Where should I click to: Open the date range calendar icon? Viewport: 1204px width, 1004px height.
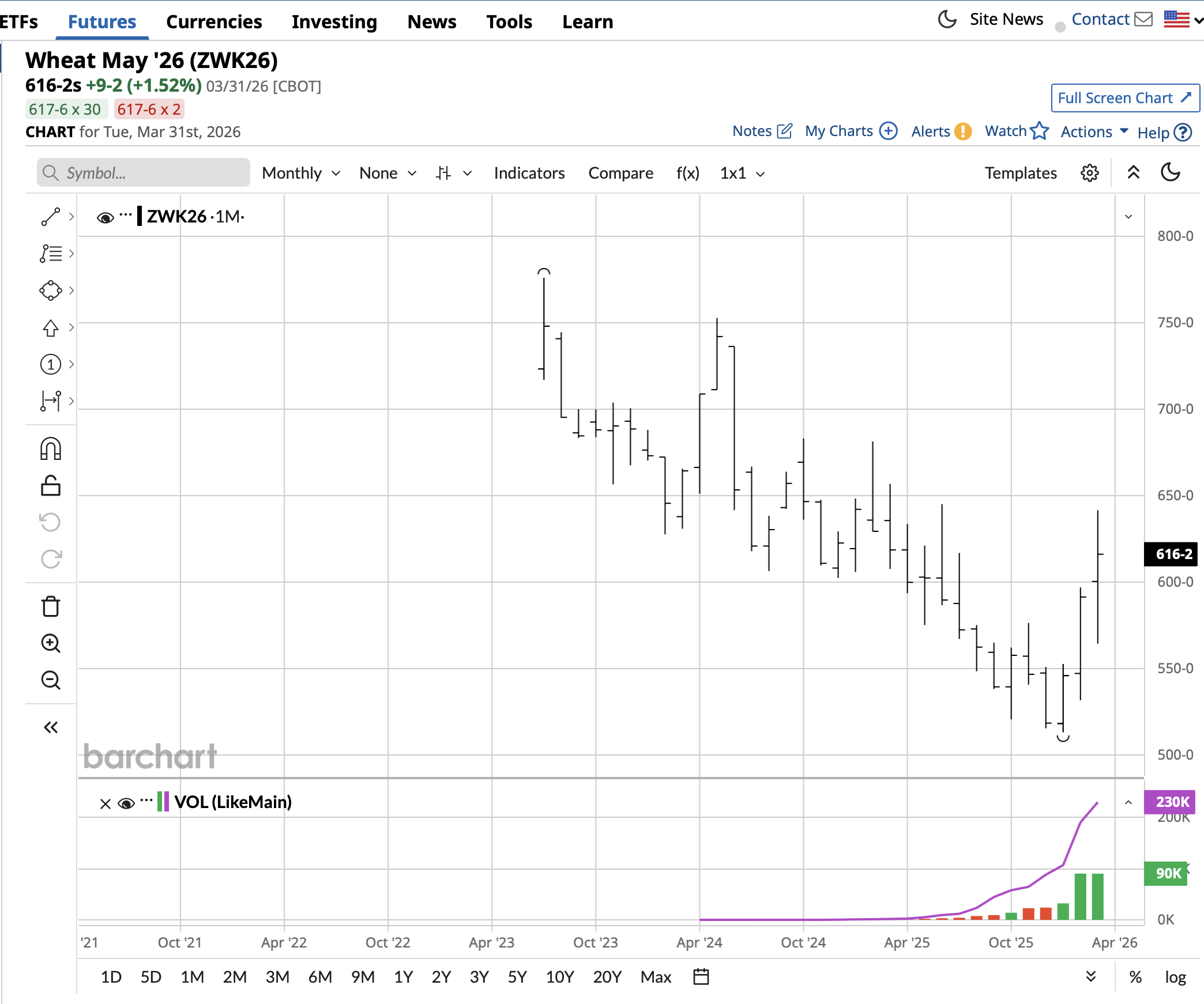701,976
